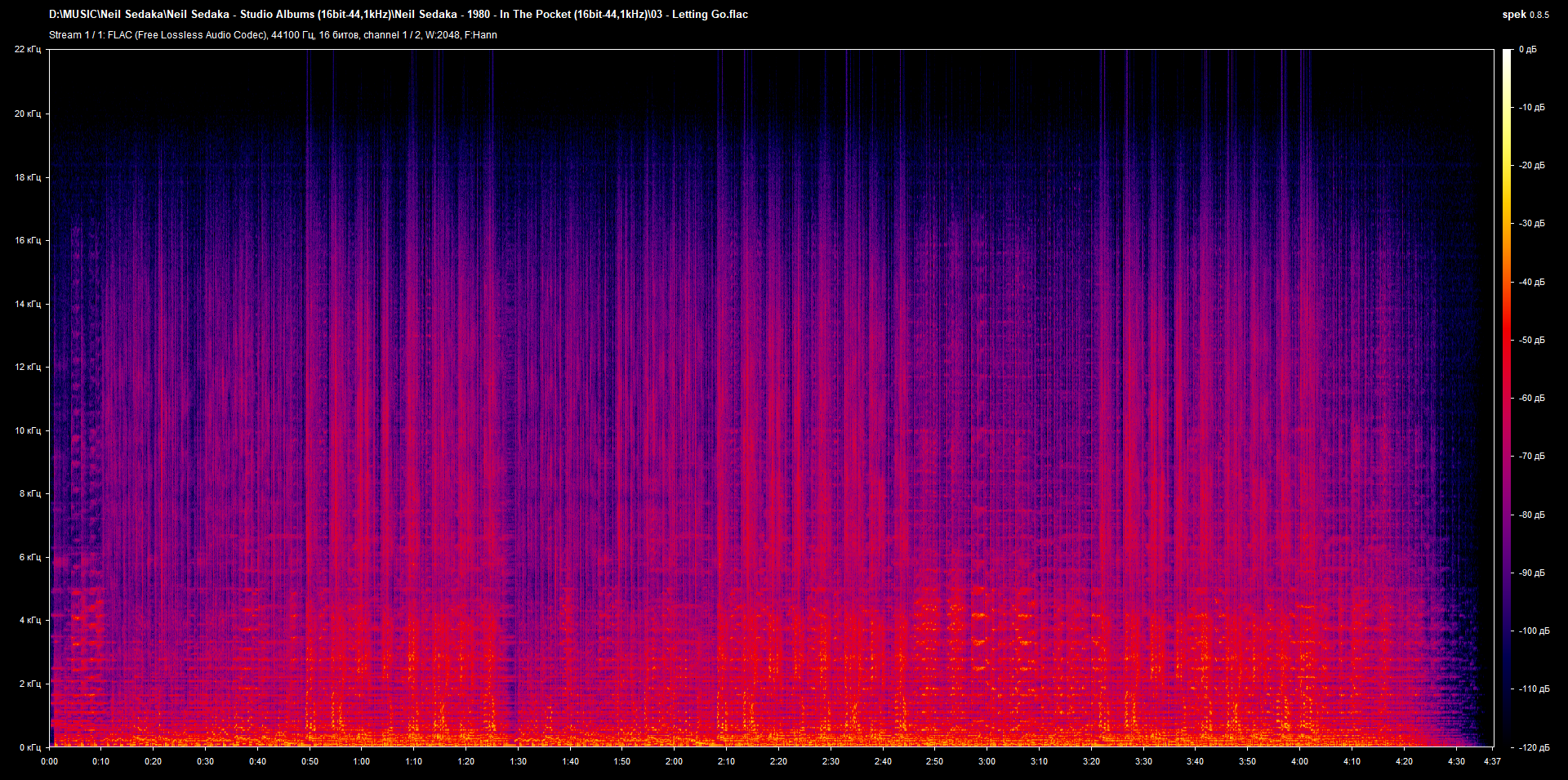This screenshot has width=1568, height=780.
Task: Click the 4 кГц frequency axis label
Action: point(30,620)
